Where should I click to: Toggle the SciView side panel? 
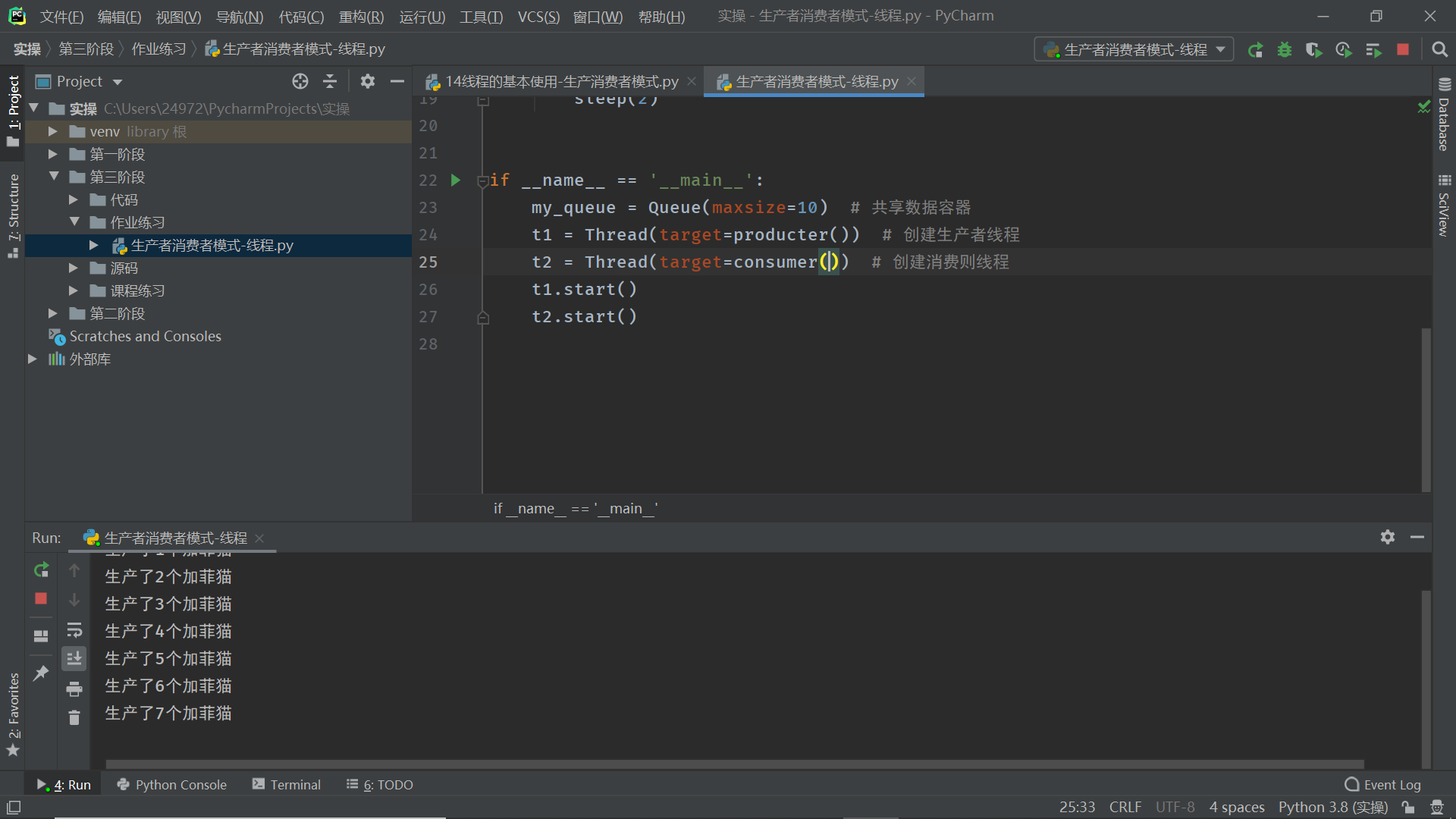pos(1444,206)
